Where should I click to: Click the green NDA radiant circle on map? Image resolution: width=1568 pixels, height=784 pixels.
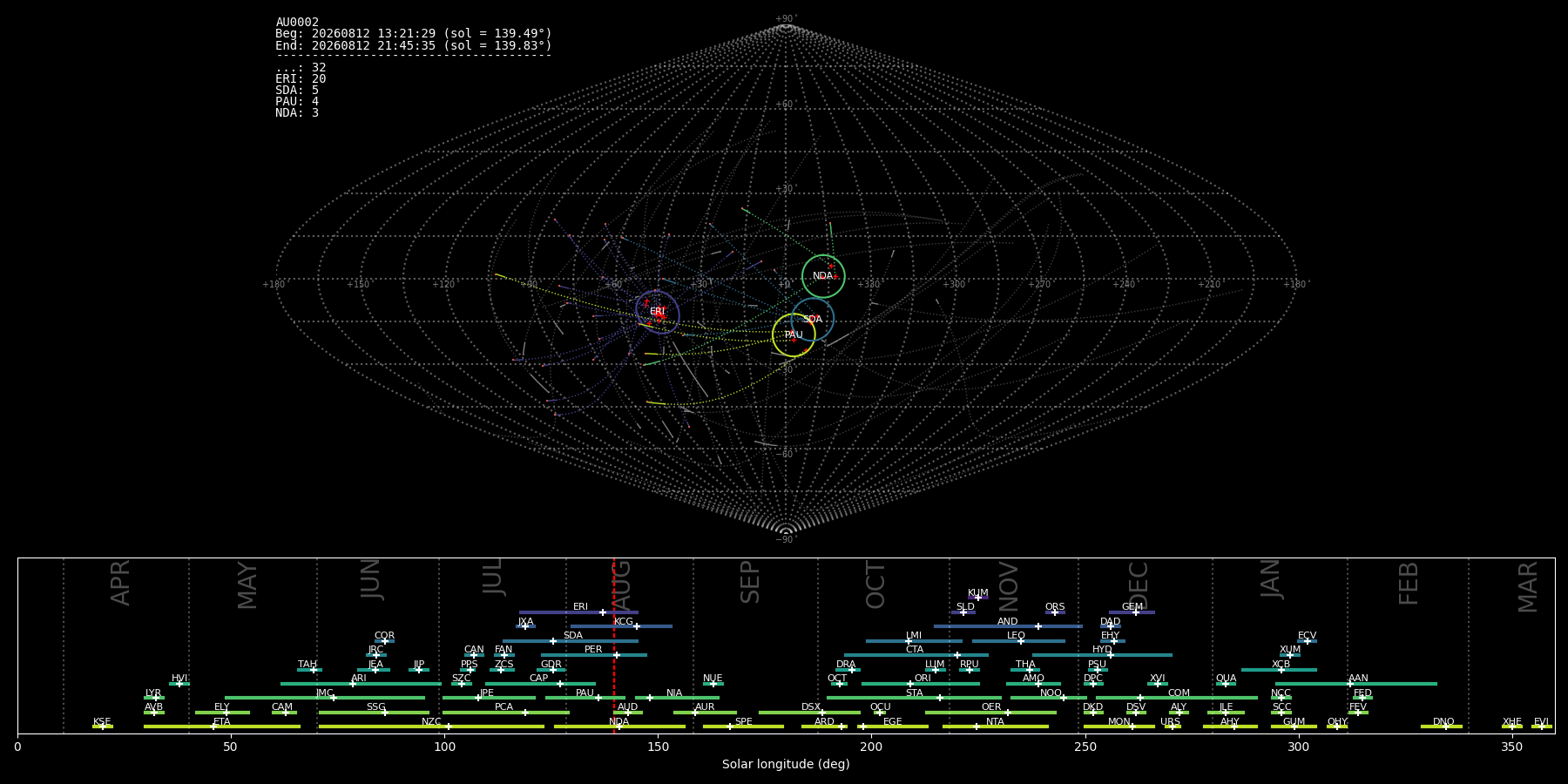823,276
